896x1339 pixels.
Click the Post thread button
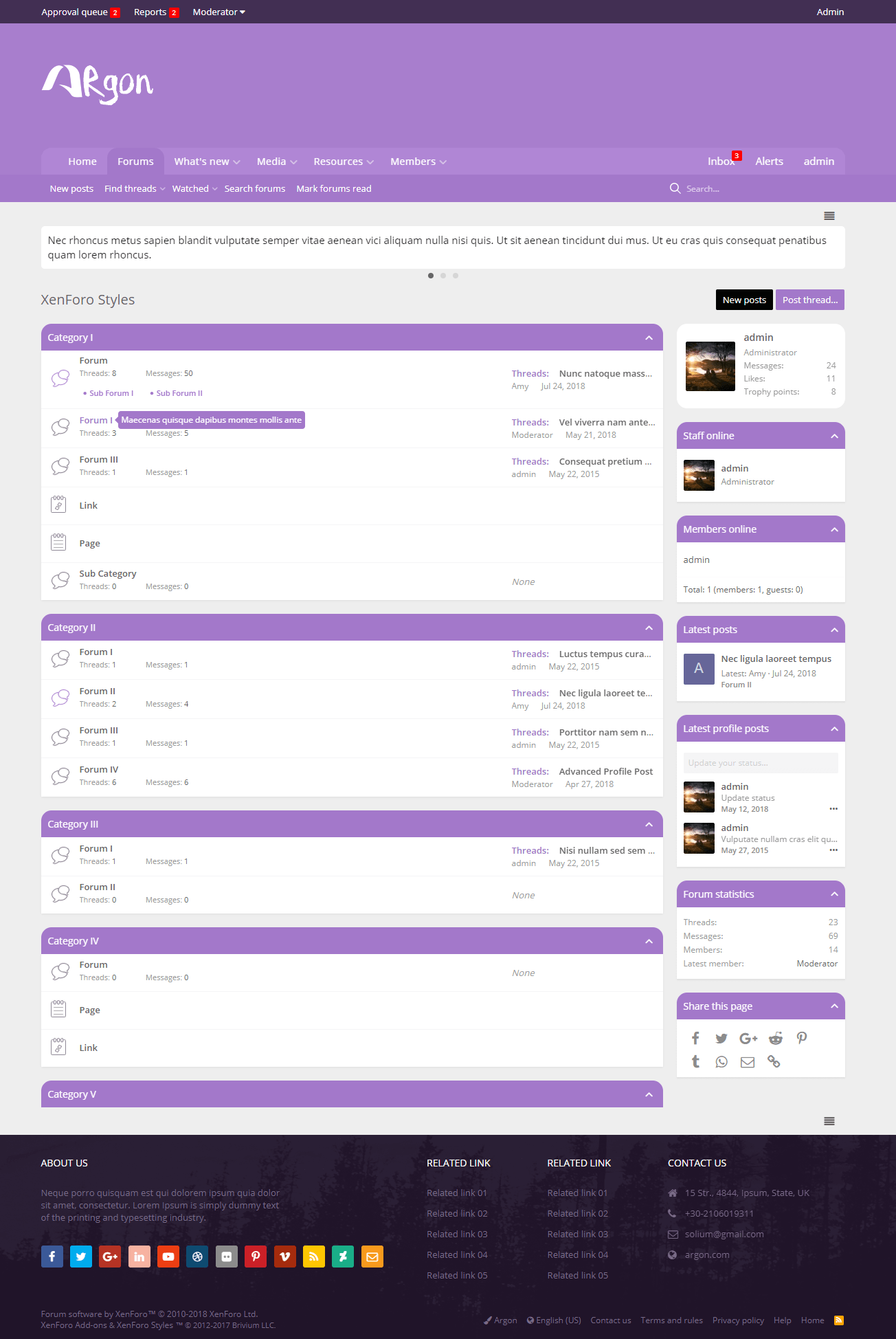coord(809,300)
